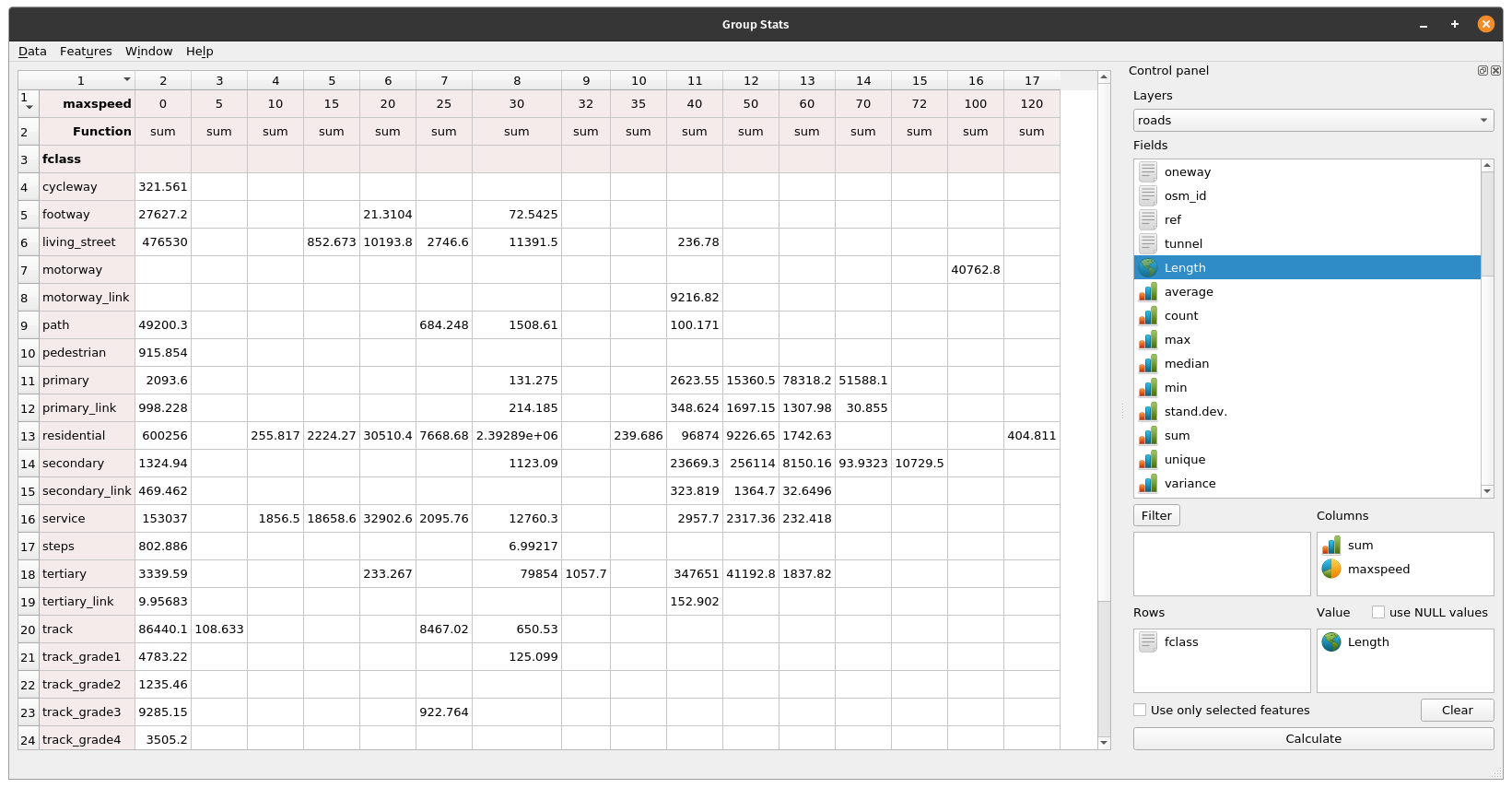
Task: Close the Control panel dock
Action: [1495, 70]
